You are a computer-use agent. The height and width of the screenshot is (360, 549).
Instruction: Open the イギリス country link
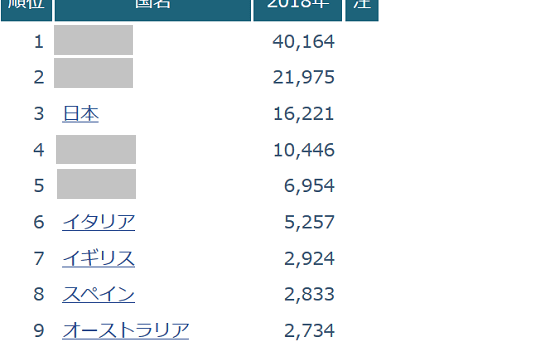[98, 259]
